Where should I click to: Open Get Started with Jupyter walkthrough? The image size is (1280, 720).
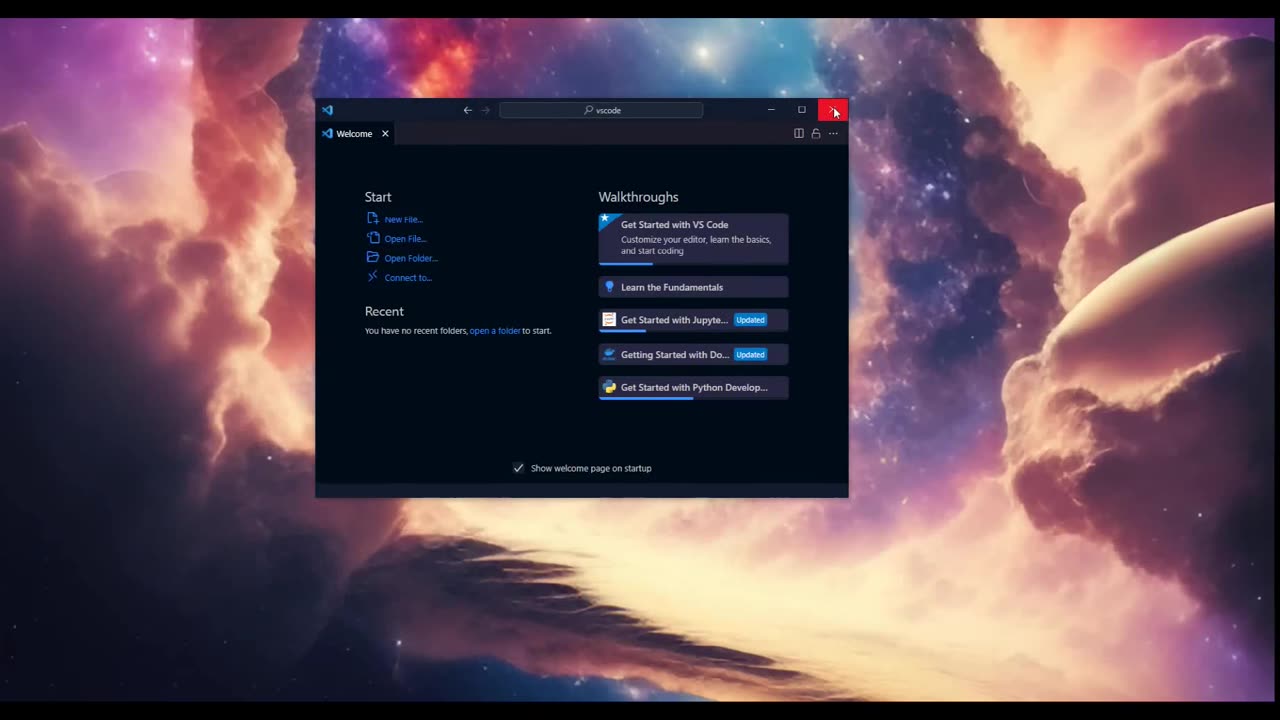693,320
